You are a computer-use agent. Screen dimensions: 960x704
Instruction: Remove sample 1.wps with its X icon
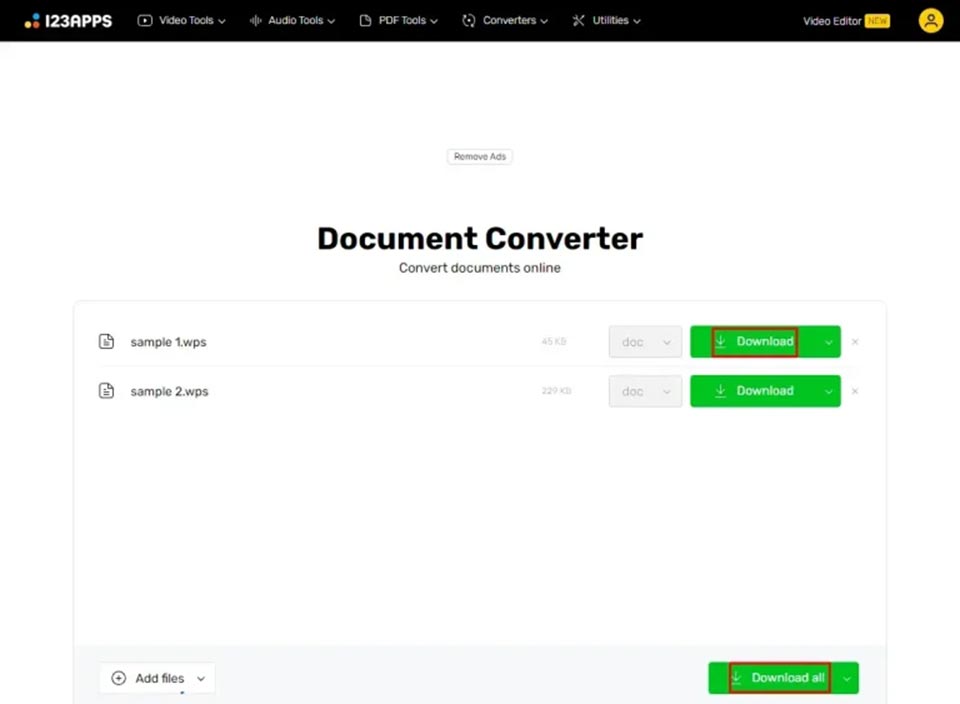[855, 342]
